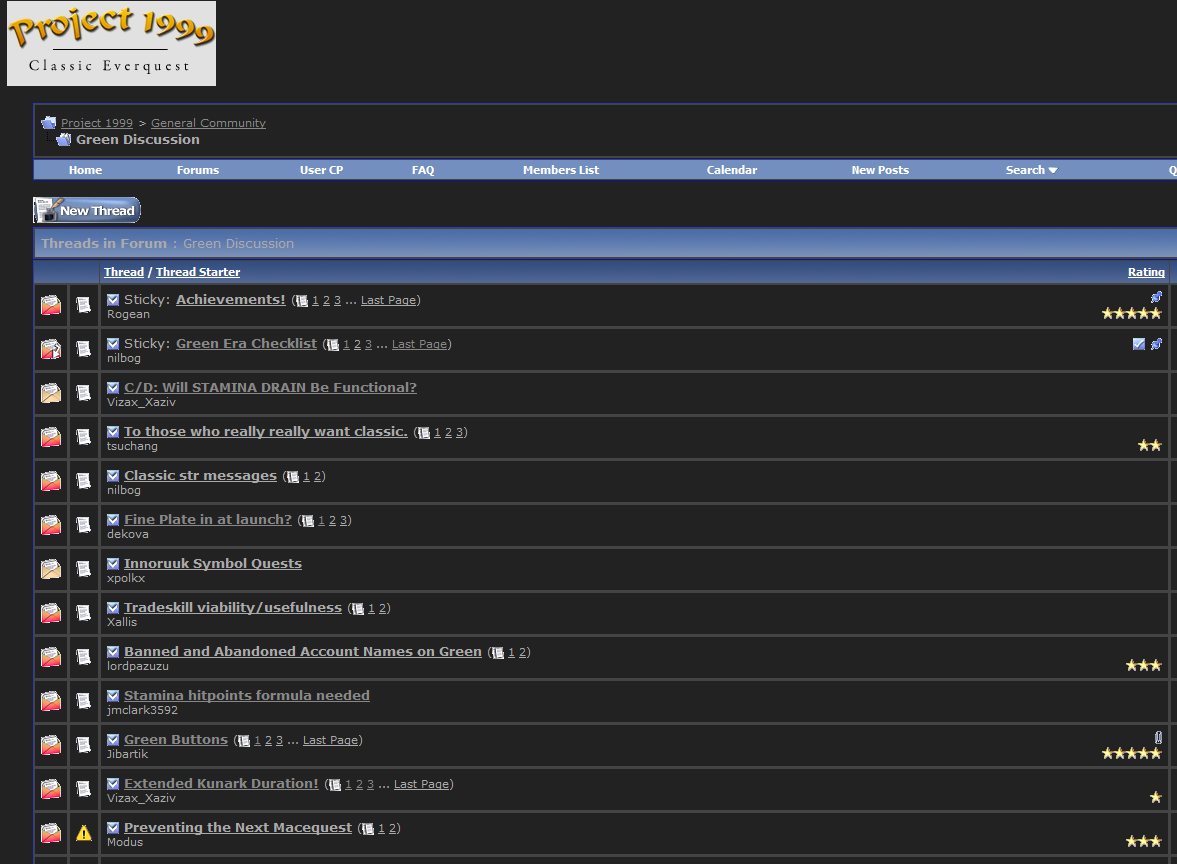Open page 2 of Classic str messages
1177x864 pixels.
click(x=318, y=477)
